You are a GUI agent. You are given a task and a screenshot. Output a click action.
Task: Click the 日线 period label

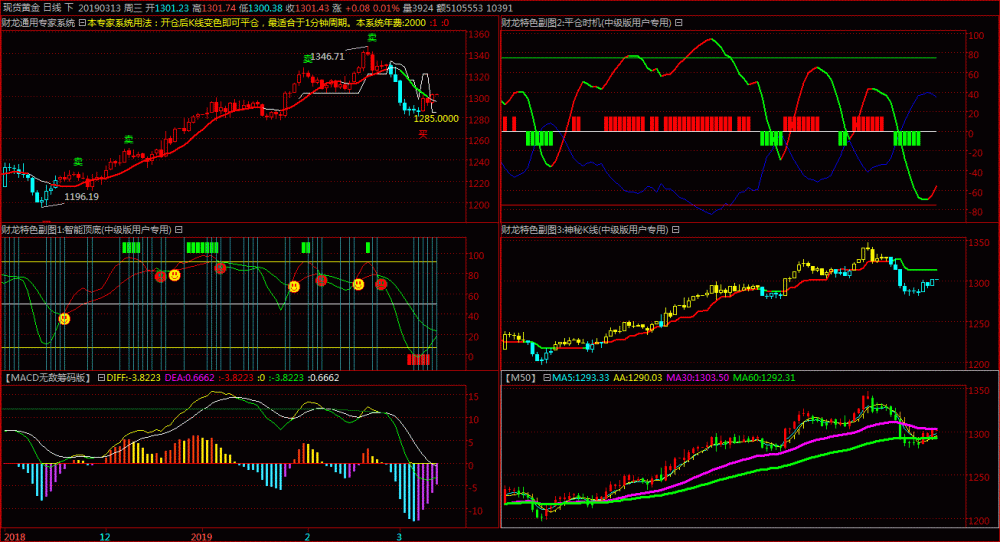tap(53, 8)
